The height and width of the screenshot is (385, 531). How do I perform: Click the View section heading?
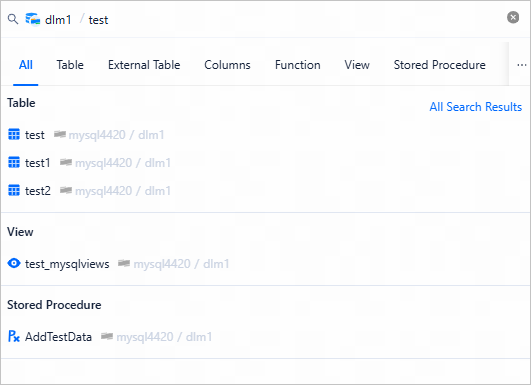(20, 232)
